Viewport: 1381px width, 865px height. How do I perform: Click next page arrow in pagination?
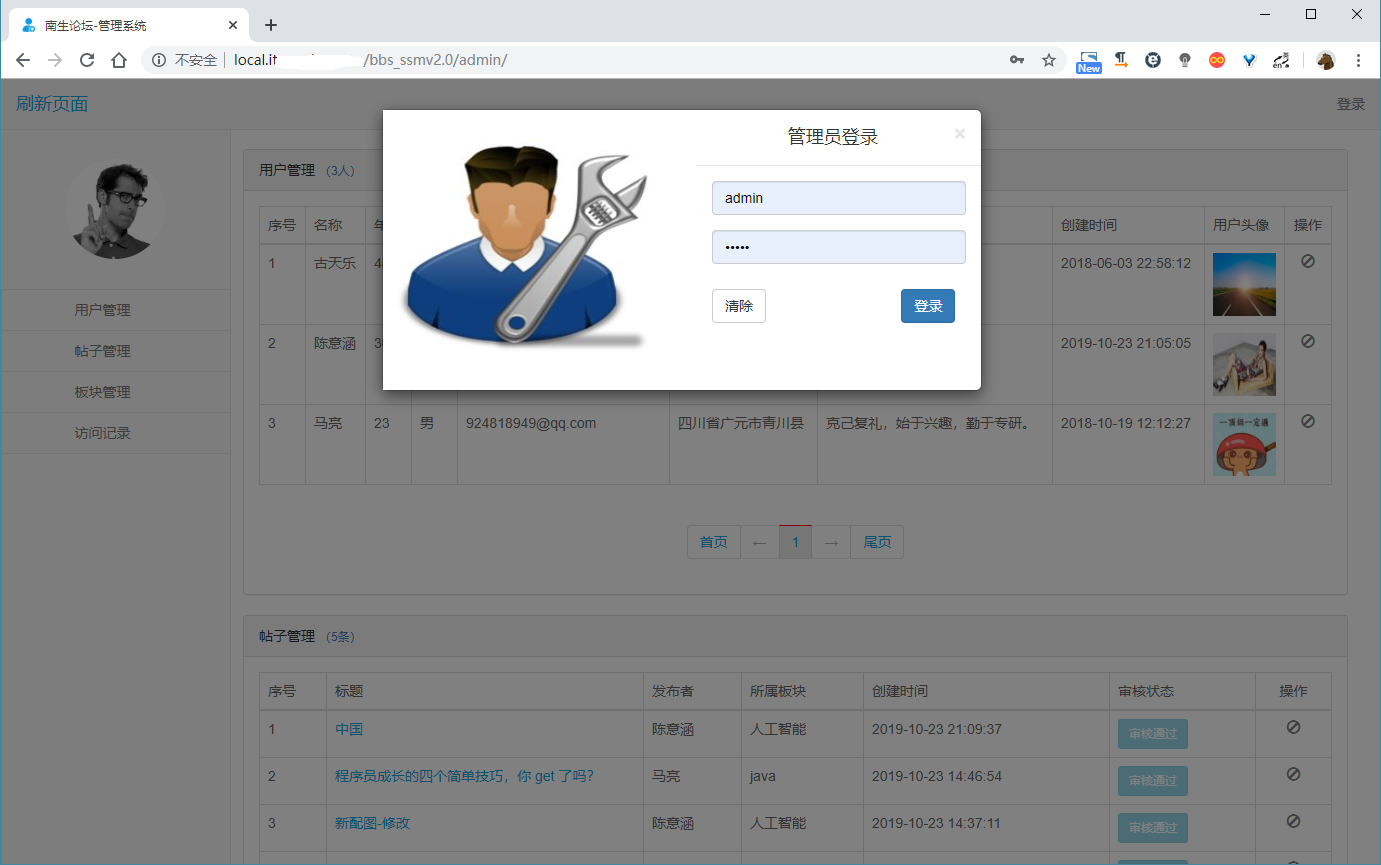pos(831,542)
